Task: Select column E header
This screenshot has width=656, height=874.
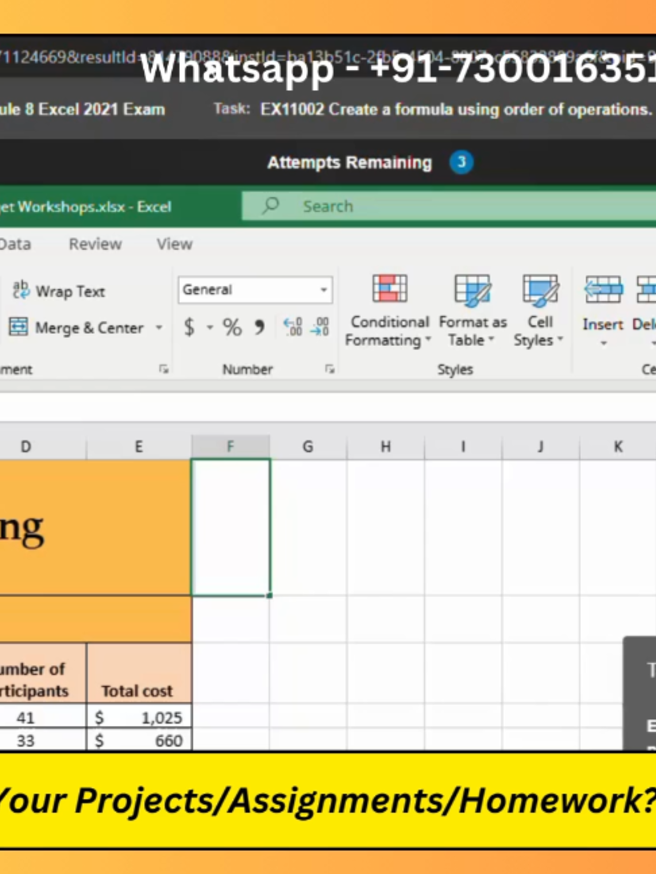Action: click(x=139, y=446)
